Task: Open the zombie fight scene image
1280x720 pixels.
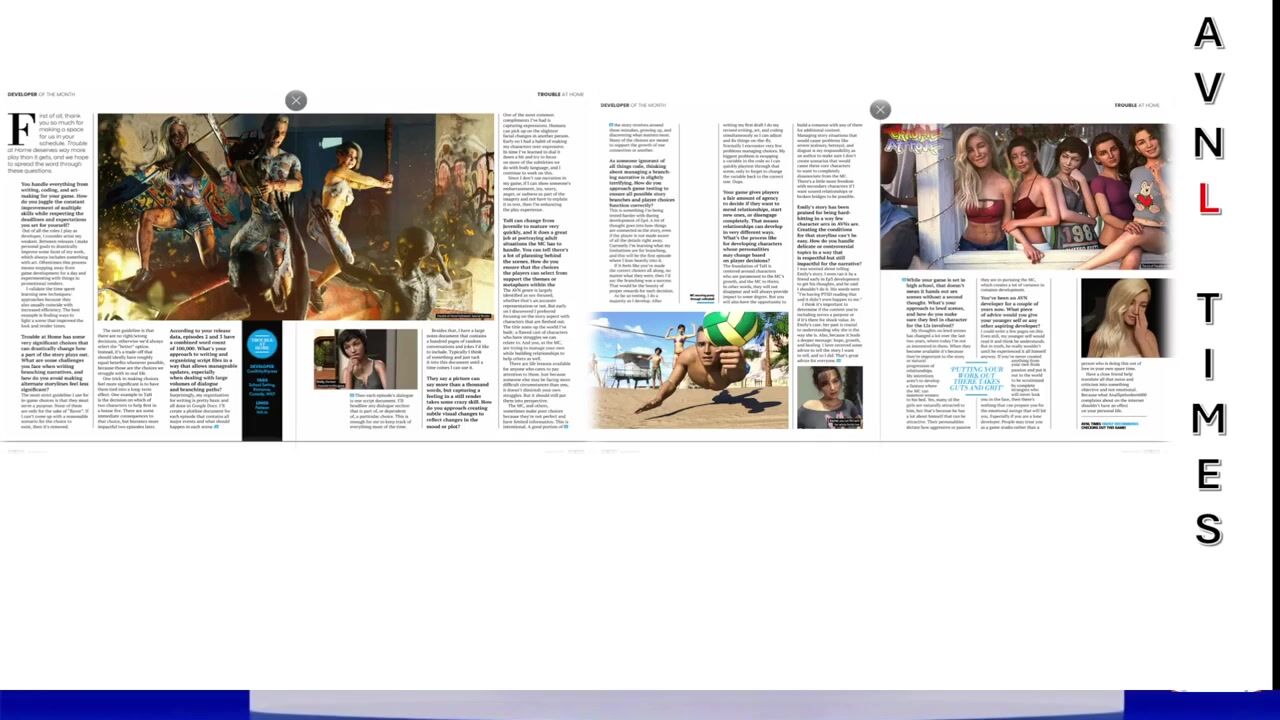Action: click(295, 215)
